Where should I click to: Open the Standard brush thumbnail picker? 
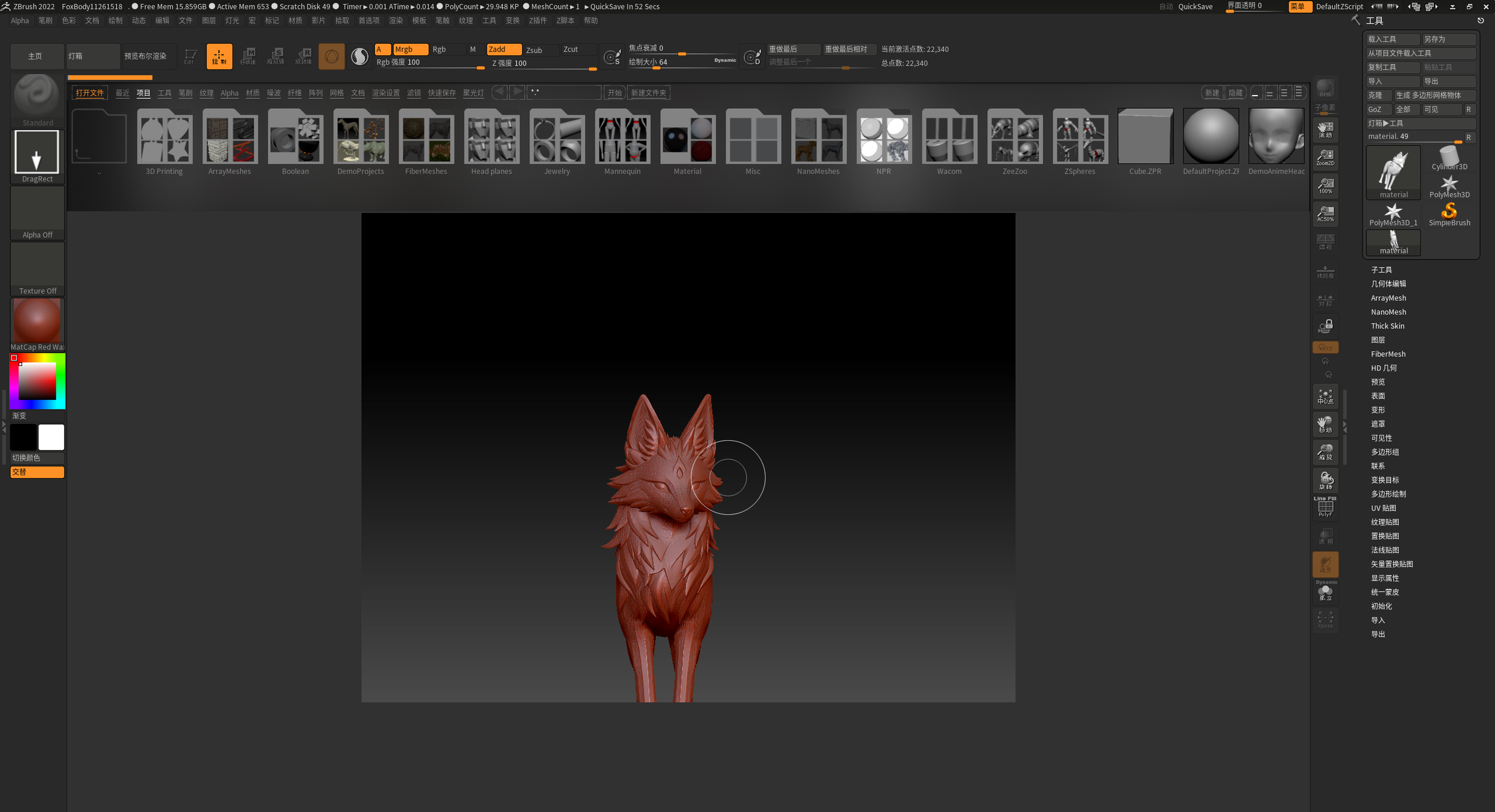coord(37,96)
